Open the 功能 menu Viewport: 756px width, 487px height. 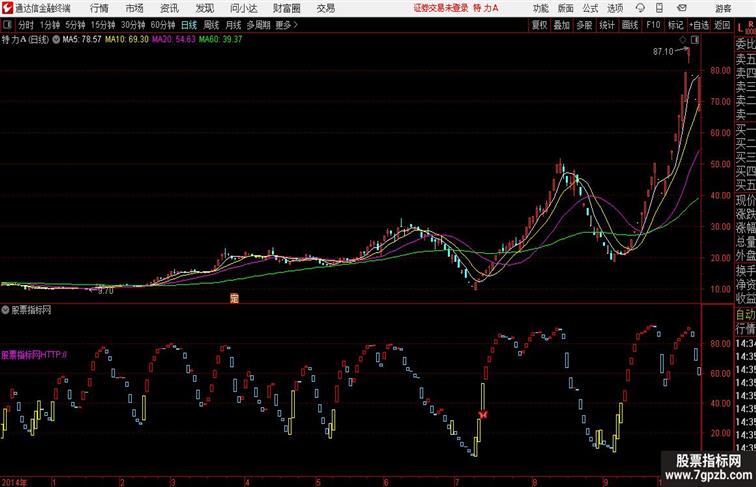(x=540, y=8)
